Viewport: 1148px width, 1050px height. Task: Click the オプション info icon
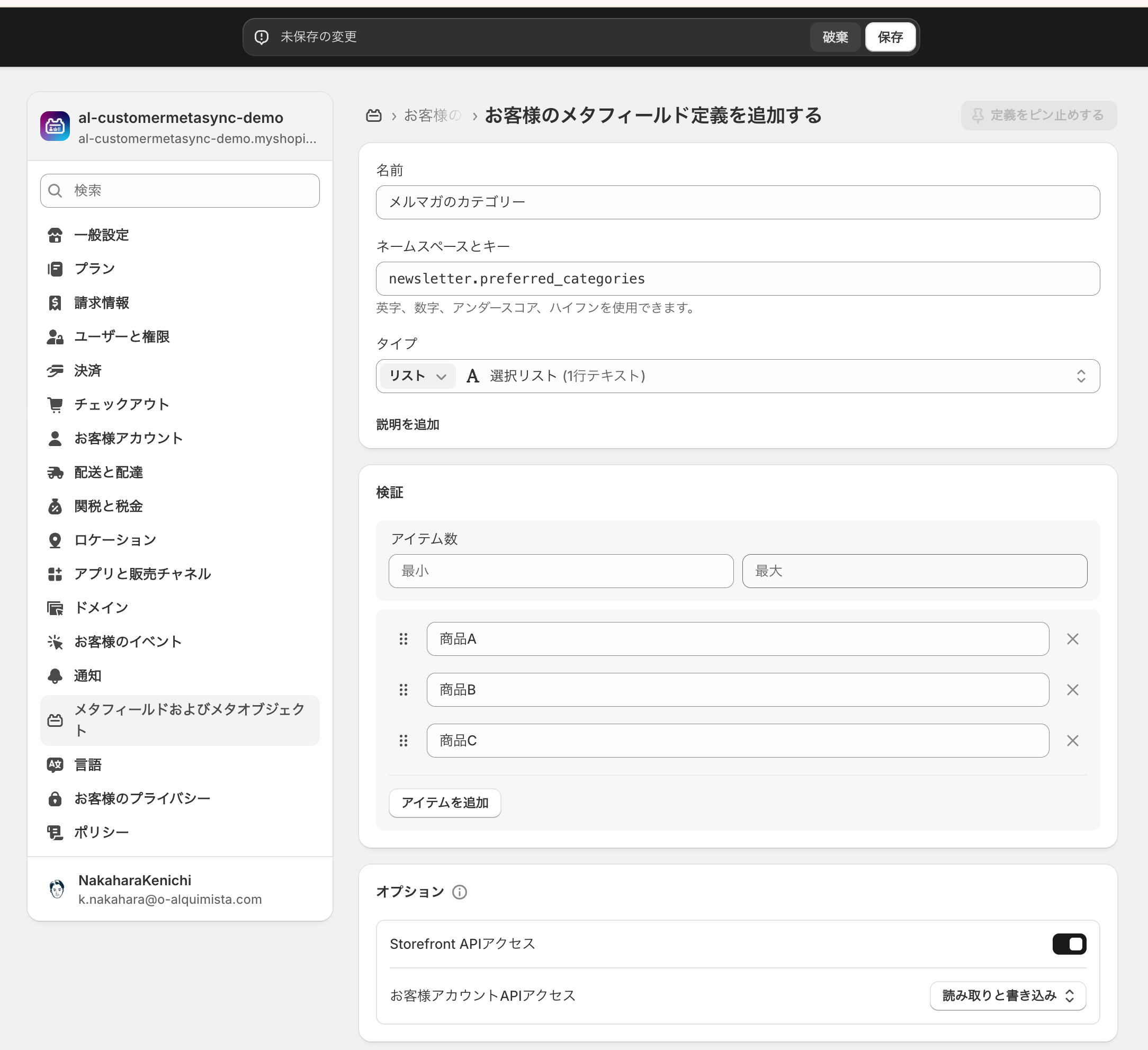pyautogui.click(x=459, y=892)
